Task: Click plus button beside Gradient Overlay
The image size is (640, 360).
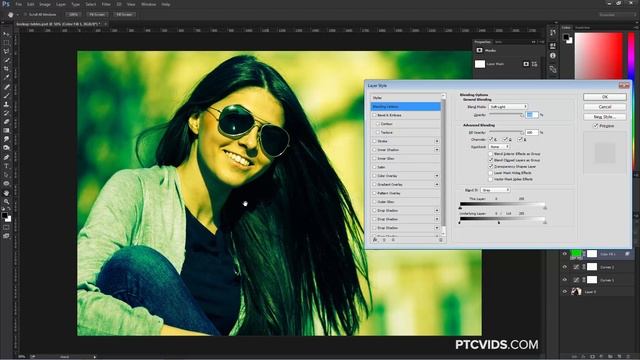Action: [x=437, y=184]
